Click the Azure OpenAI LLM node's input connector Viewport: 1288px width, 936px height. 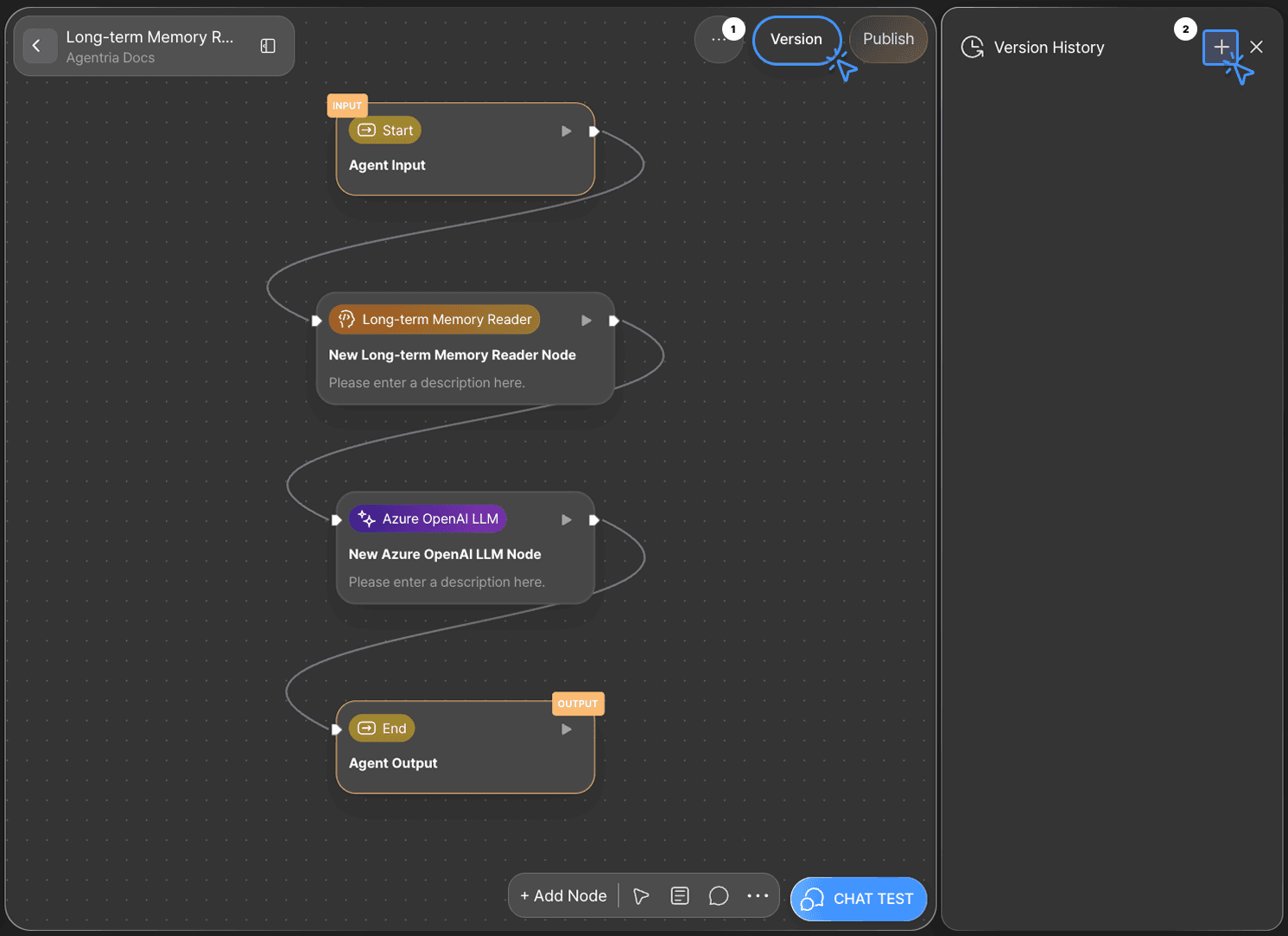[337, 520]
